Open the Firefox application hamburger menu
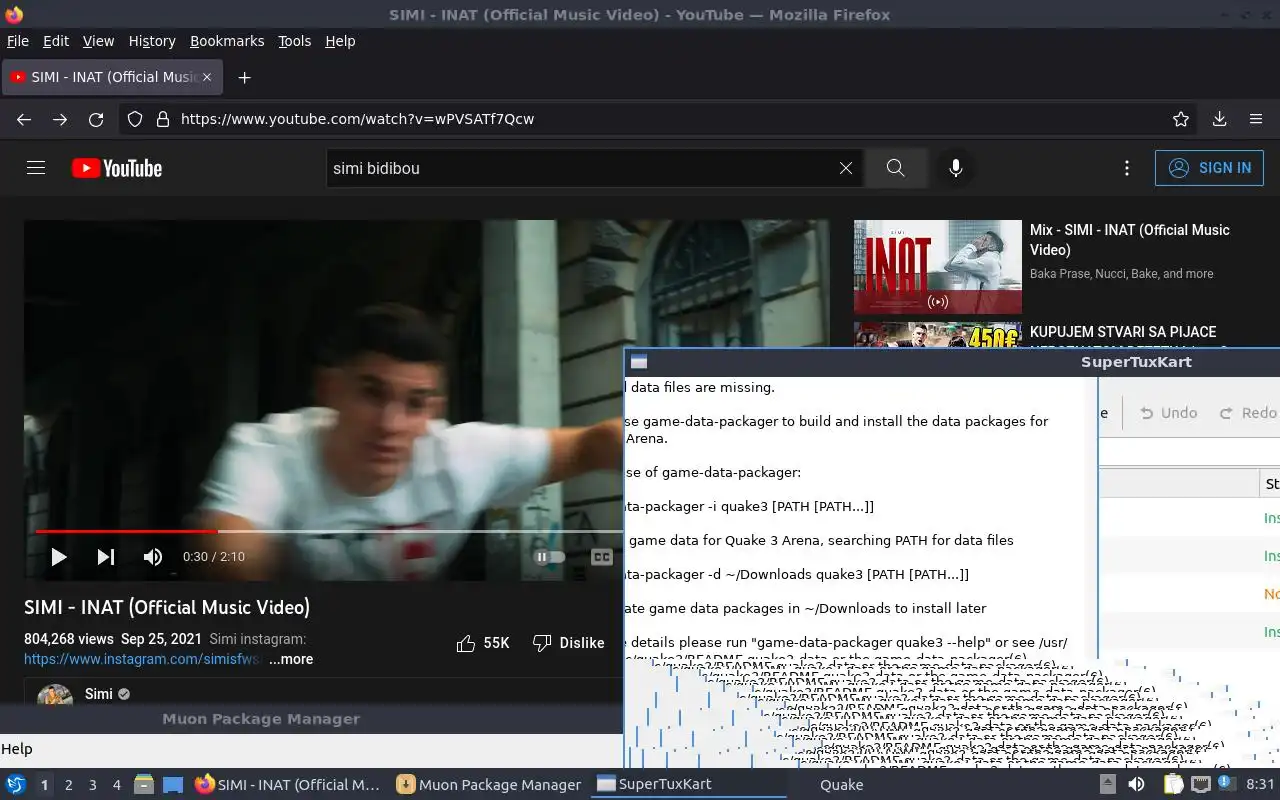This screenshot has width=1280, height=800. (x=1256, y=119)
